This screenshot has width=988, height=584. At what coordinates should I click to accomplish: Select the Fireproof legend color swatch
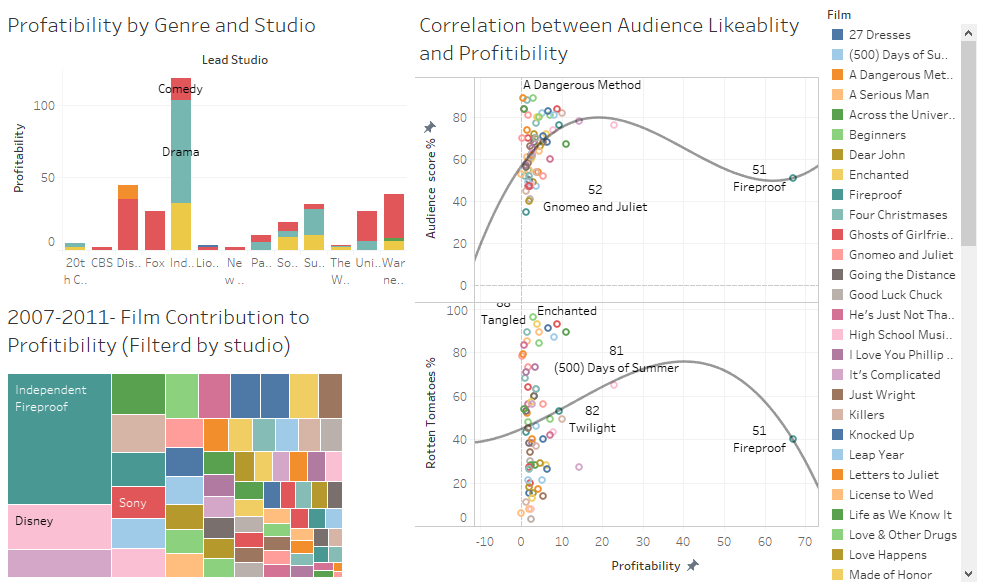[837, 195]
